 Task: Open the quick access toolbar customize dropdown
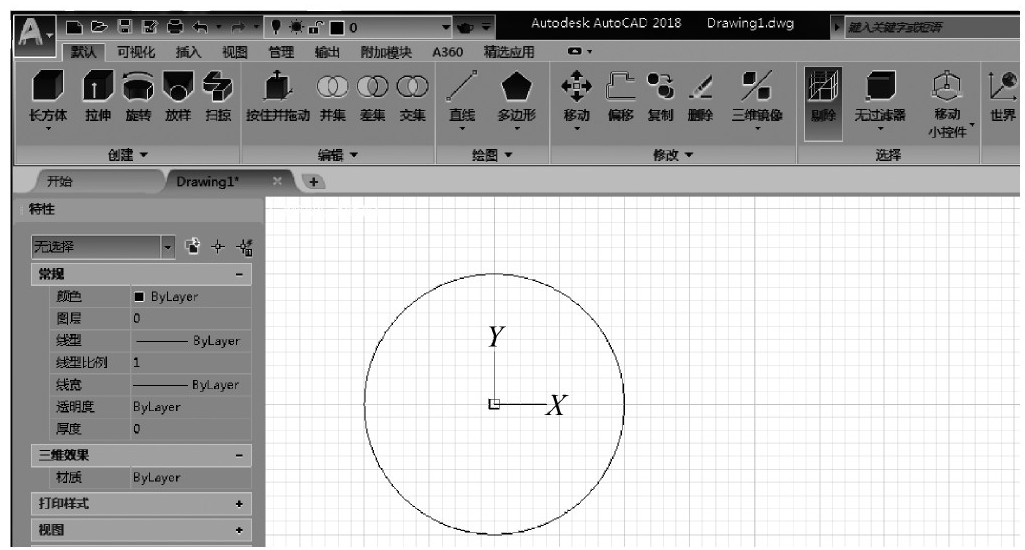[486, 27]
